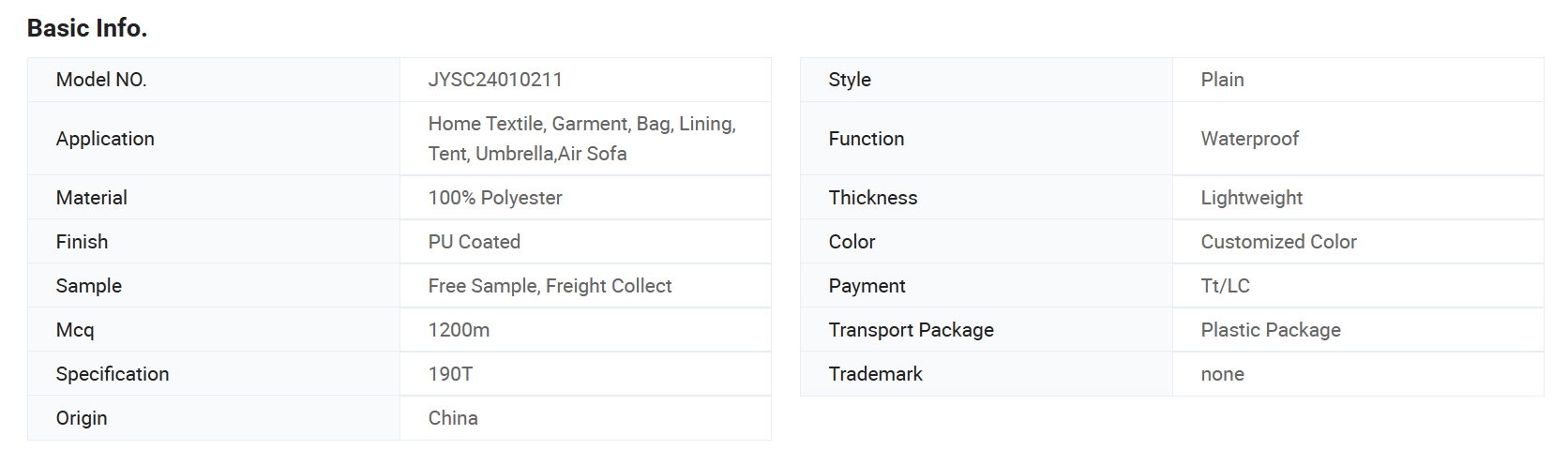Select Free Sample, Freight Collect text

[x=550, y=286]
